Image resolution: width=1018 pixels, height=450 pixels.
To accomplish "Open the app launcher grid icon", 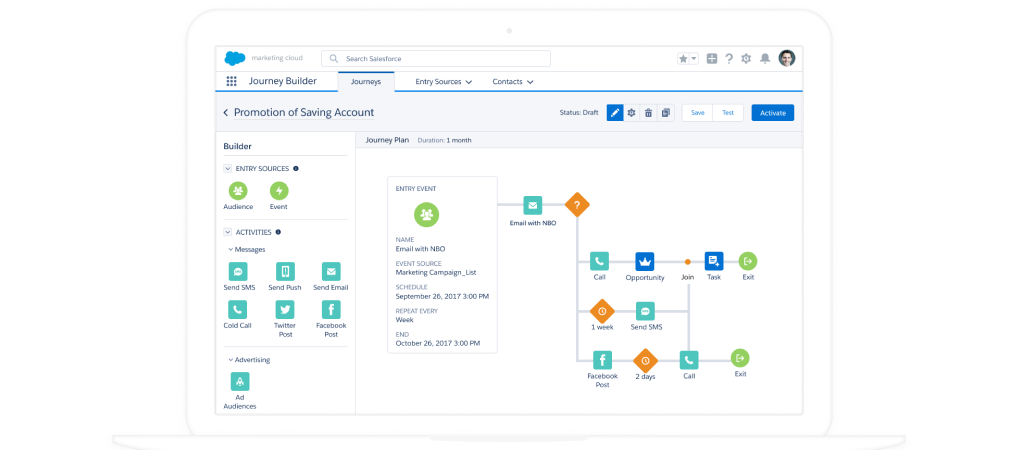I will [x=231, y=81].
